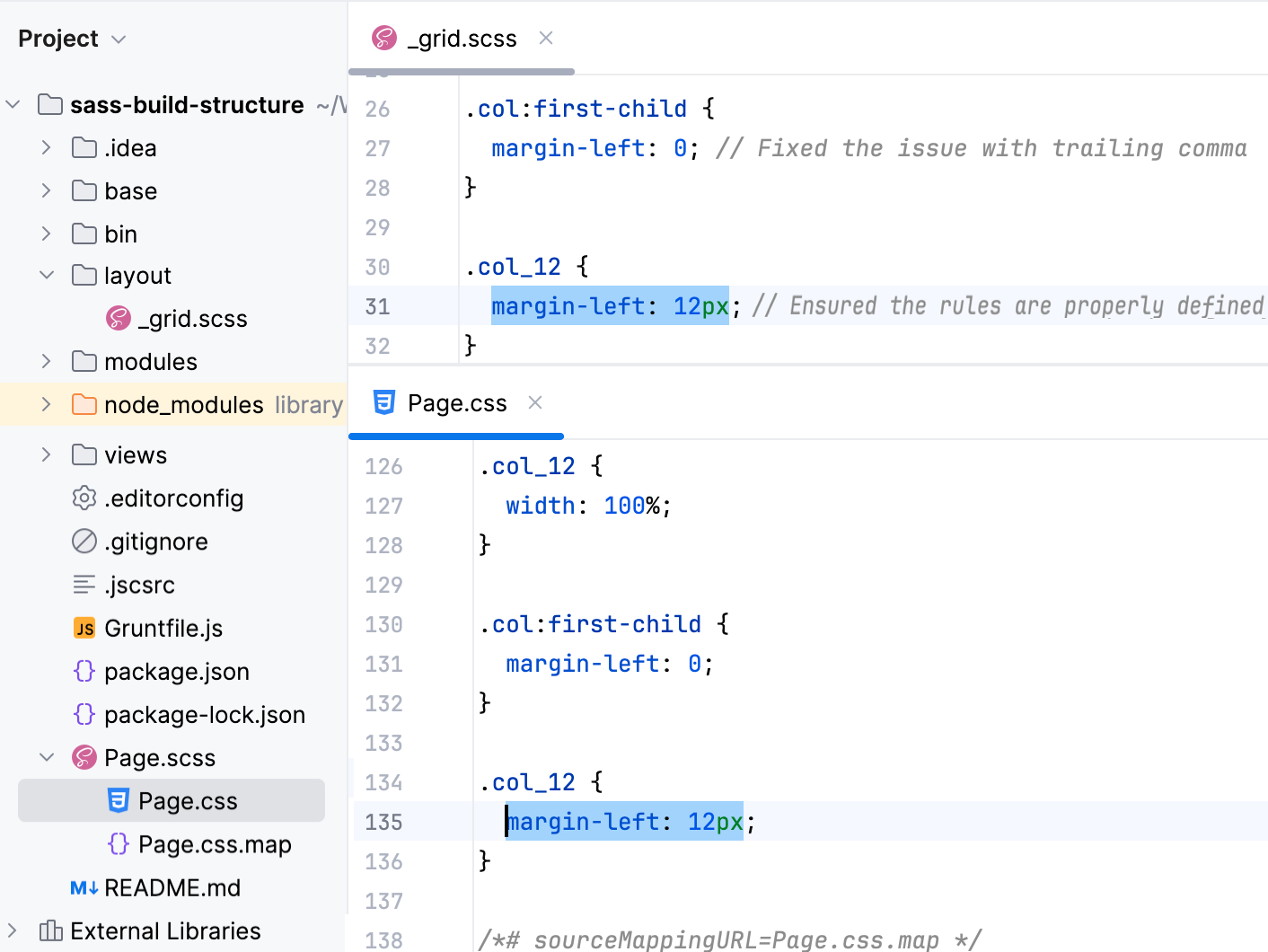Click the folder icon beside node_modules
Viewport: 1268px width, 952px height.
pyautogui.click(x=84, y=404)
